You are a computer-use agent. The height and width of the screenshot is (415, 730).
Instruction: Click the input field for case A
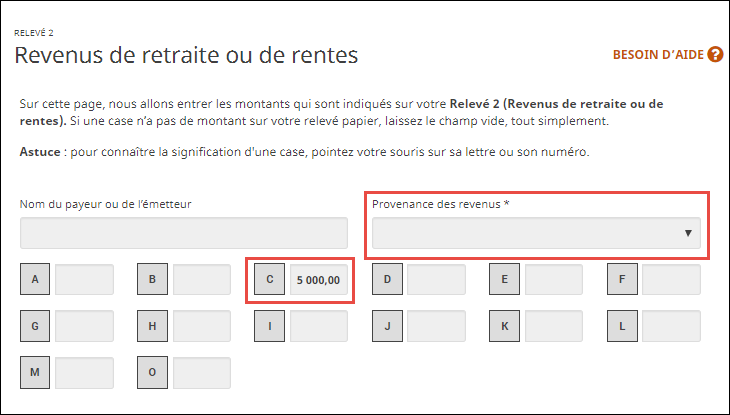pos(84,280)
